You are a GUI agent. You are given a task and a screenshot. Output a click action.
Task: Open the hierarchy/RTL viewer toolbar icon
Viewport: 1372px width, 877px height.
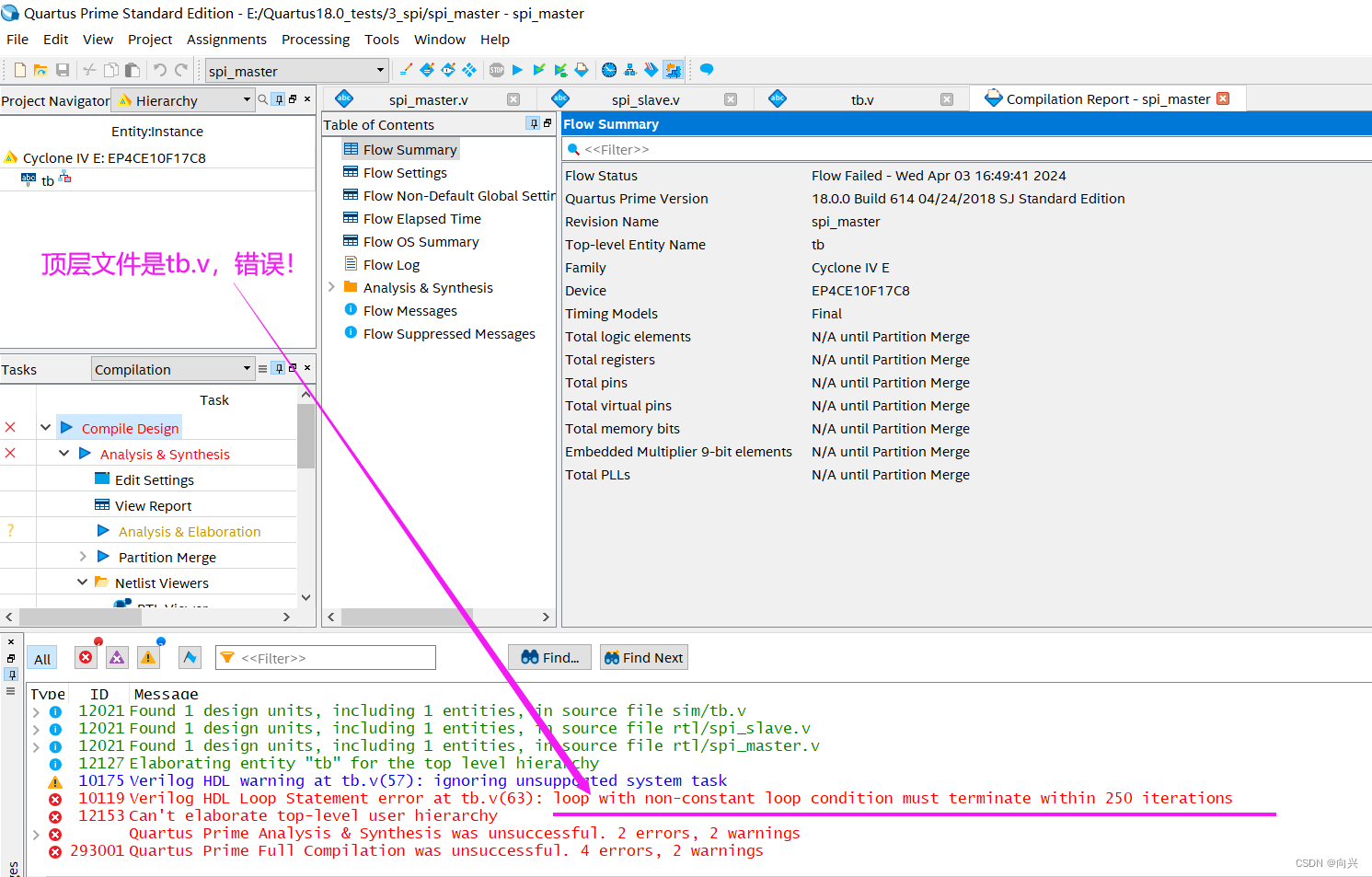tap(630, 70)
